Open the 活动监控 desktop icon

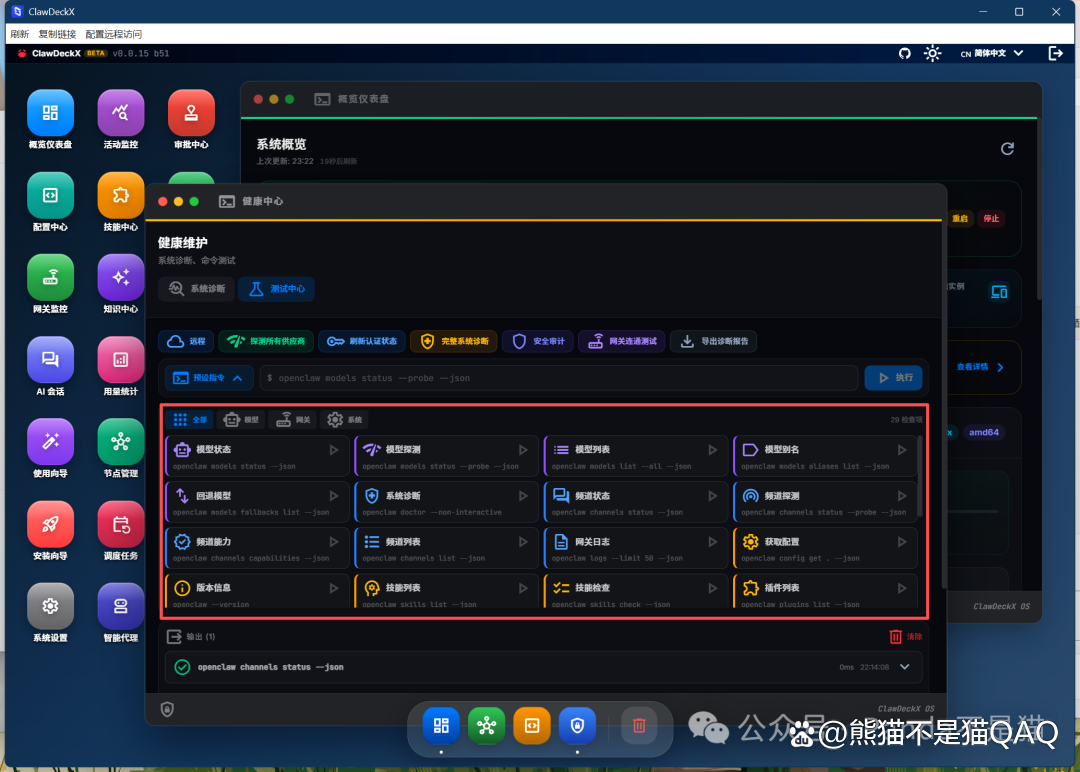tap(121, 113)
